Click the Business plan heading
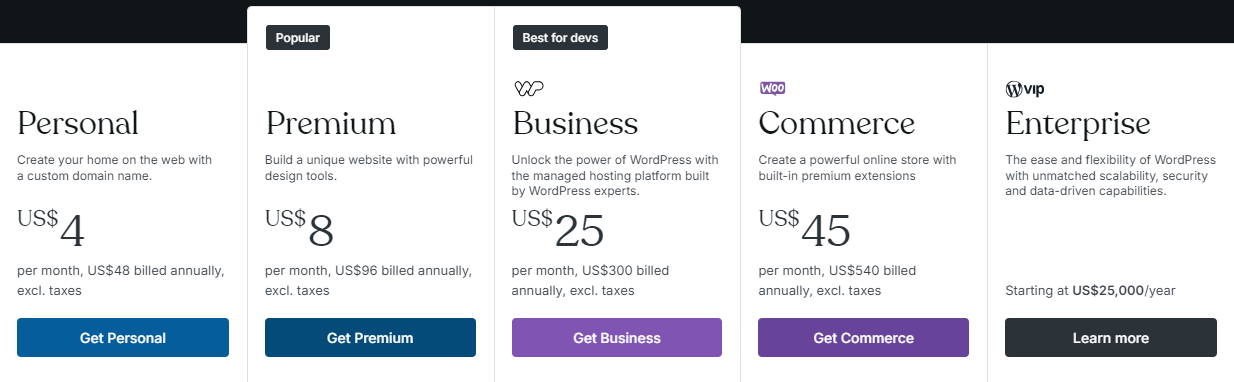Screen dimensions: 1234x382 point(575,124)
